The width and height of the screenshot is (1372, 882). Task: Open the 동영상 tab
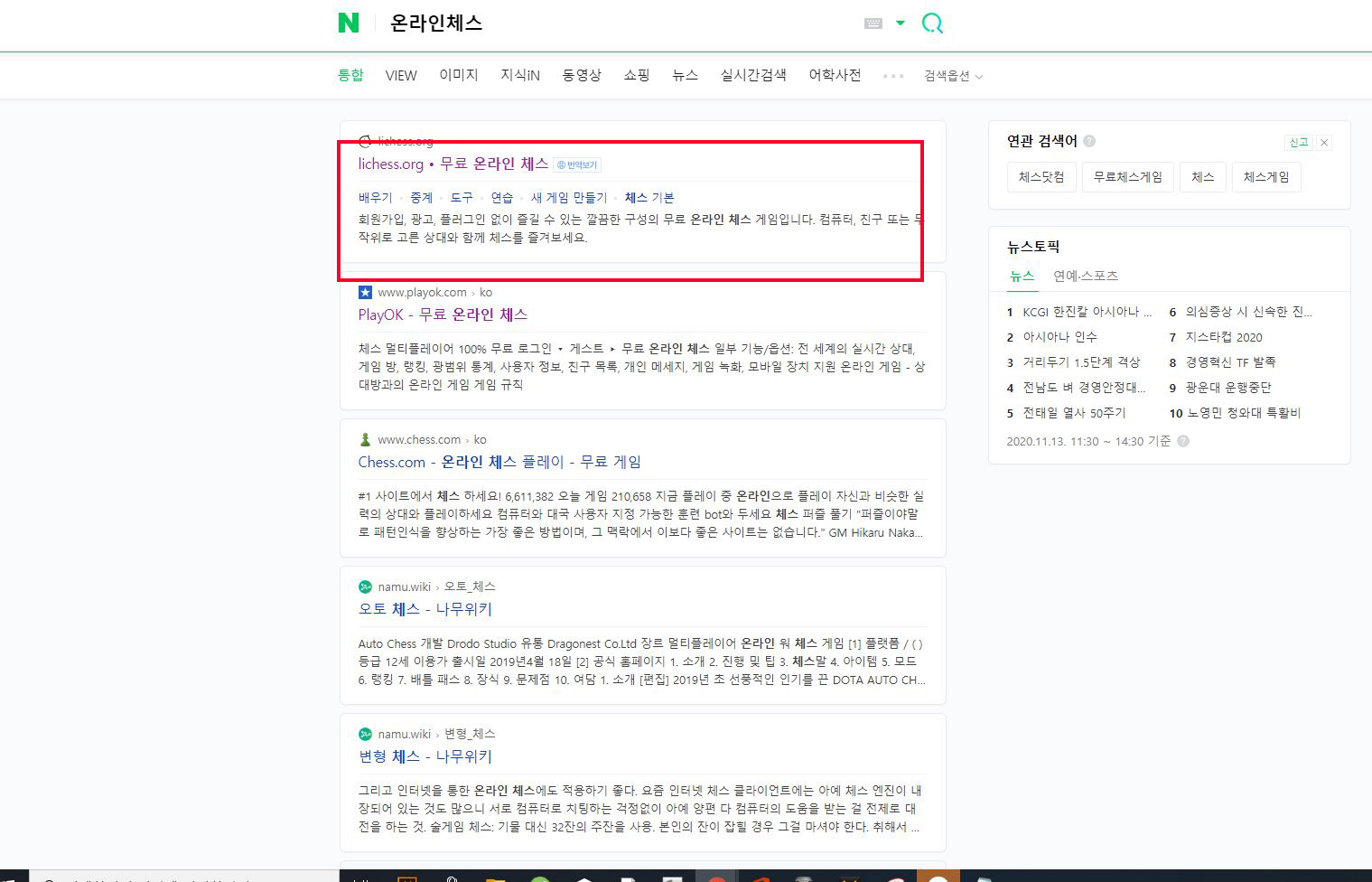click(582, 75)
